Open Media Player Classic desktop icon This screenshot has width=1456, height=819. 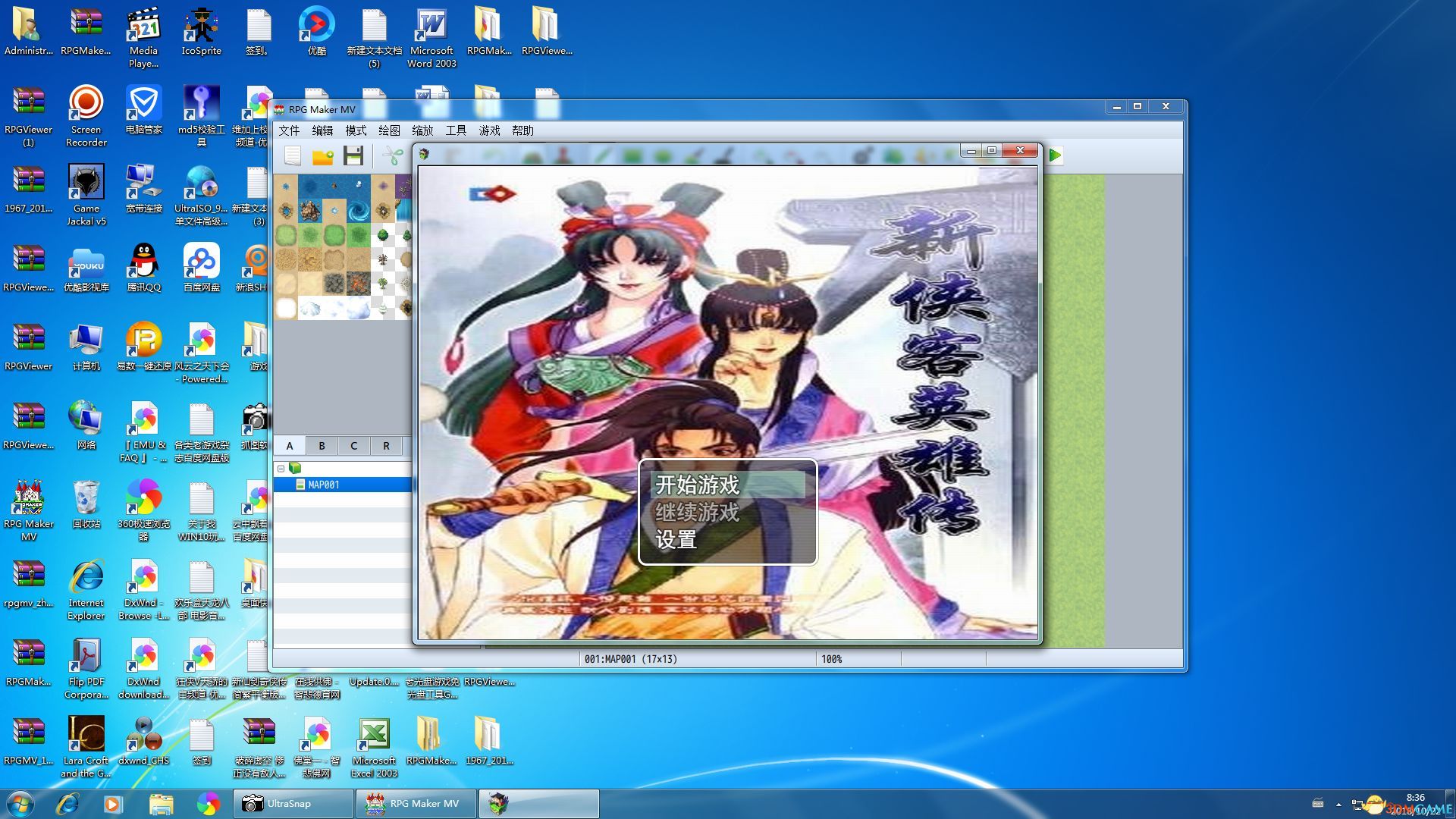144,37
